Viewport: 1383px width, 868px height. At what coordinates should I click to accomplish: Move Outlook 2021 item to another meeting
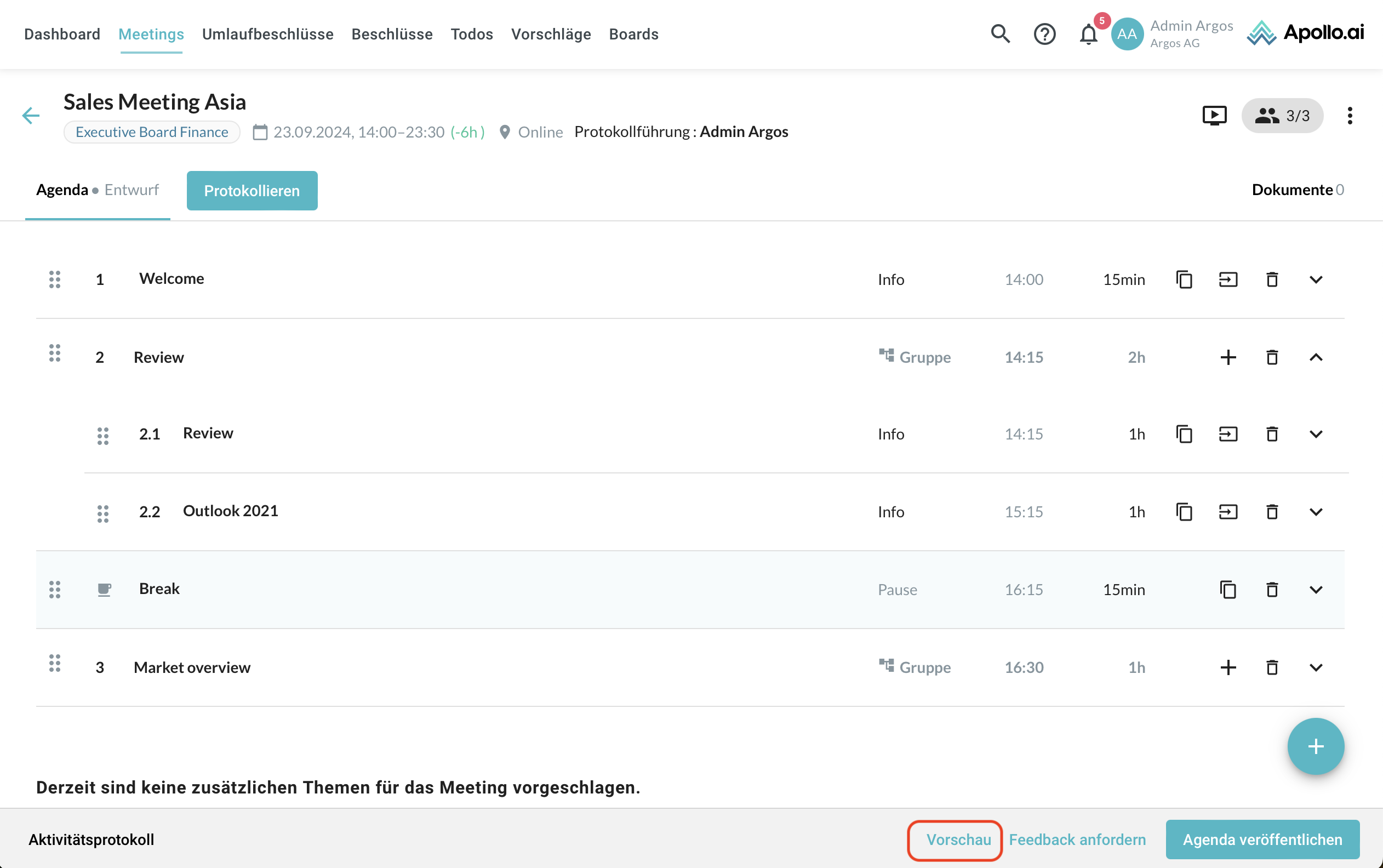coord(1227,511)
